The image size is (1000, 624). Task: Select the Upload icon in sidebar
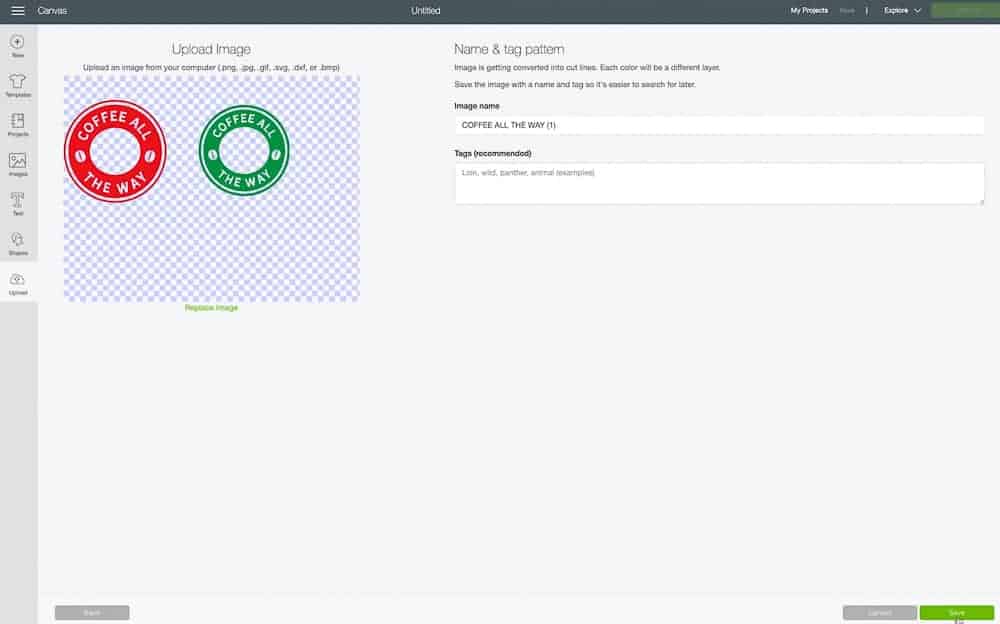(18, 284)
